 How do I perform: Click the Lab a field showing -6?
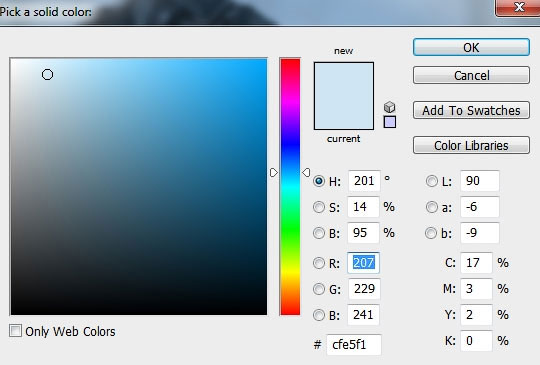[480, 207]
